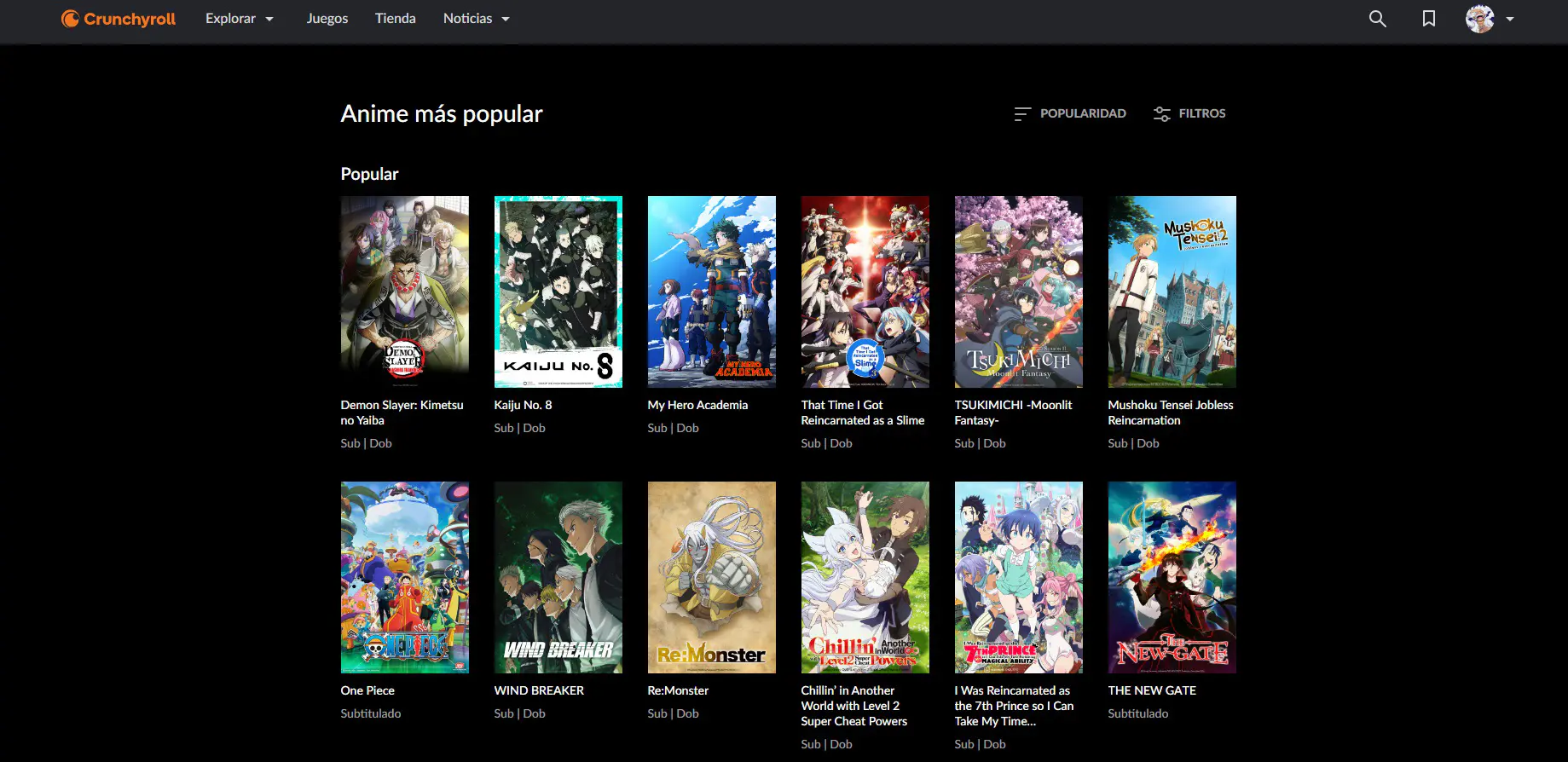This screenshot has width=1568, height=762.
Task: Click the Kaiju No. 8 title link
Action: pos(523,405)
